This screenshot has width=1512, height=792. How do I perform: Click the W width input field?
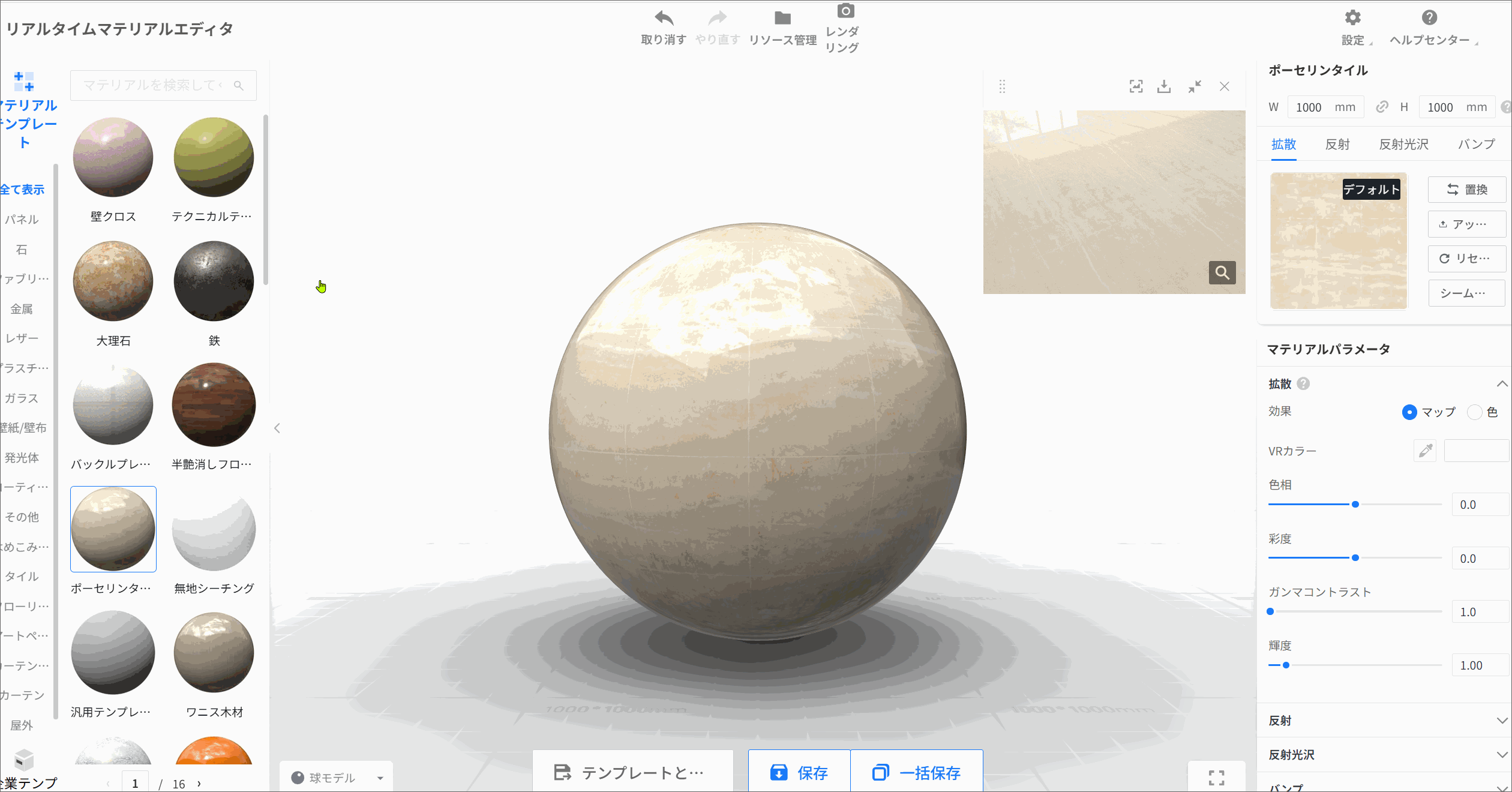tap(1325, 107)
